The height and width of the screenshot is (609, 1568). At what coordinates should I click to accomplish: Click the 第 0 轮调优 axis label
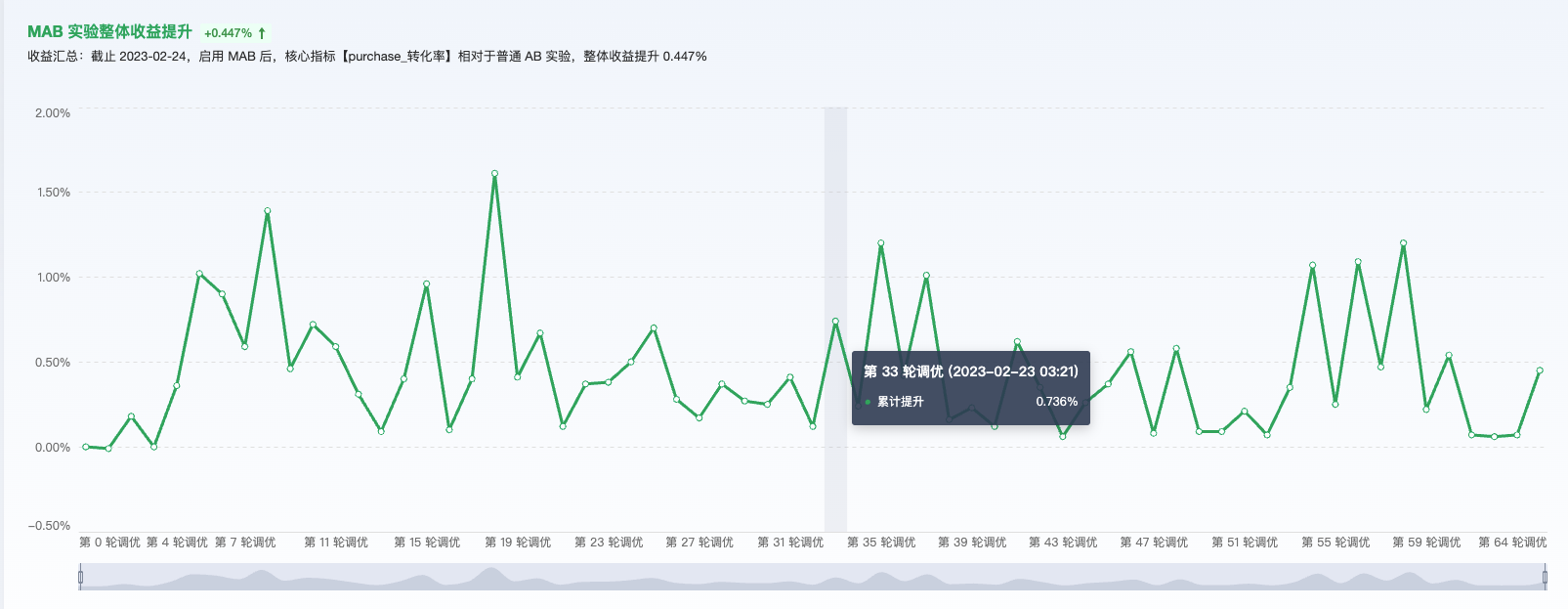click(109, 543)
